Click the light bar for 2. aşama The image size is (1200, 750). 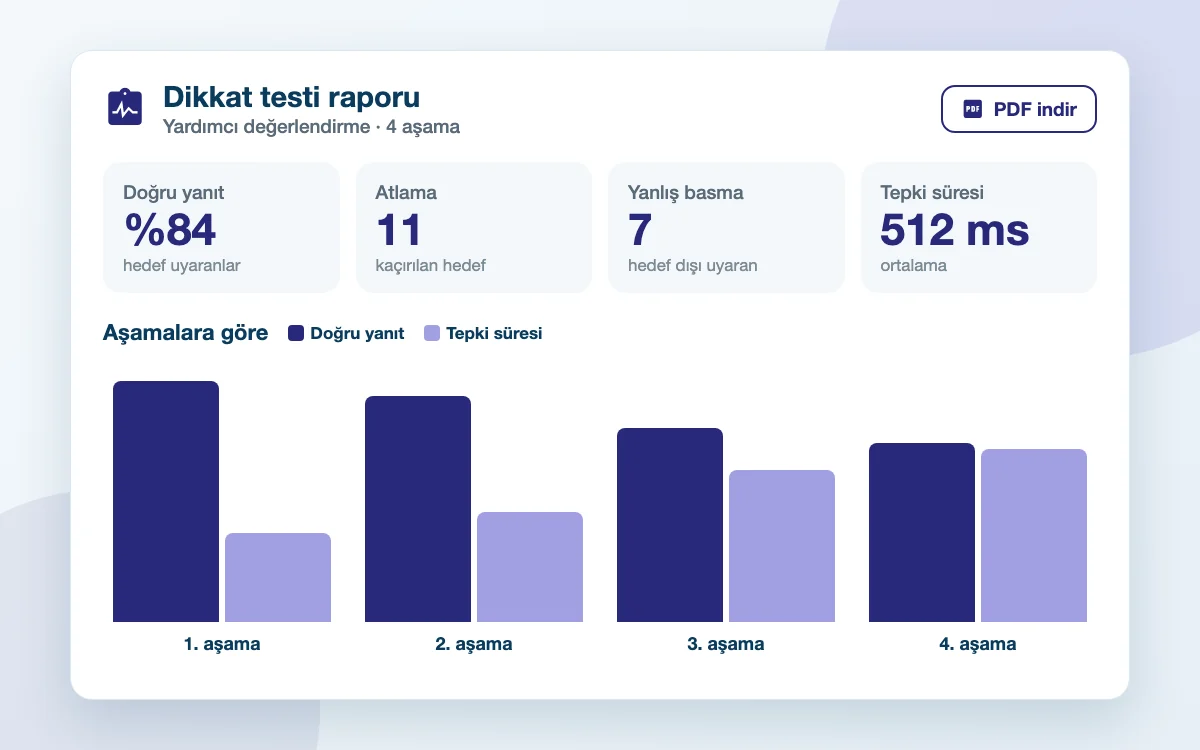pos(530,567)
